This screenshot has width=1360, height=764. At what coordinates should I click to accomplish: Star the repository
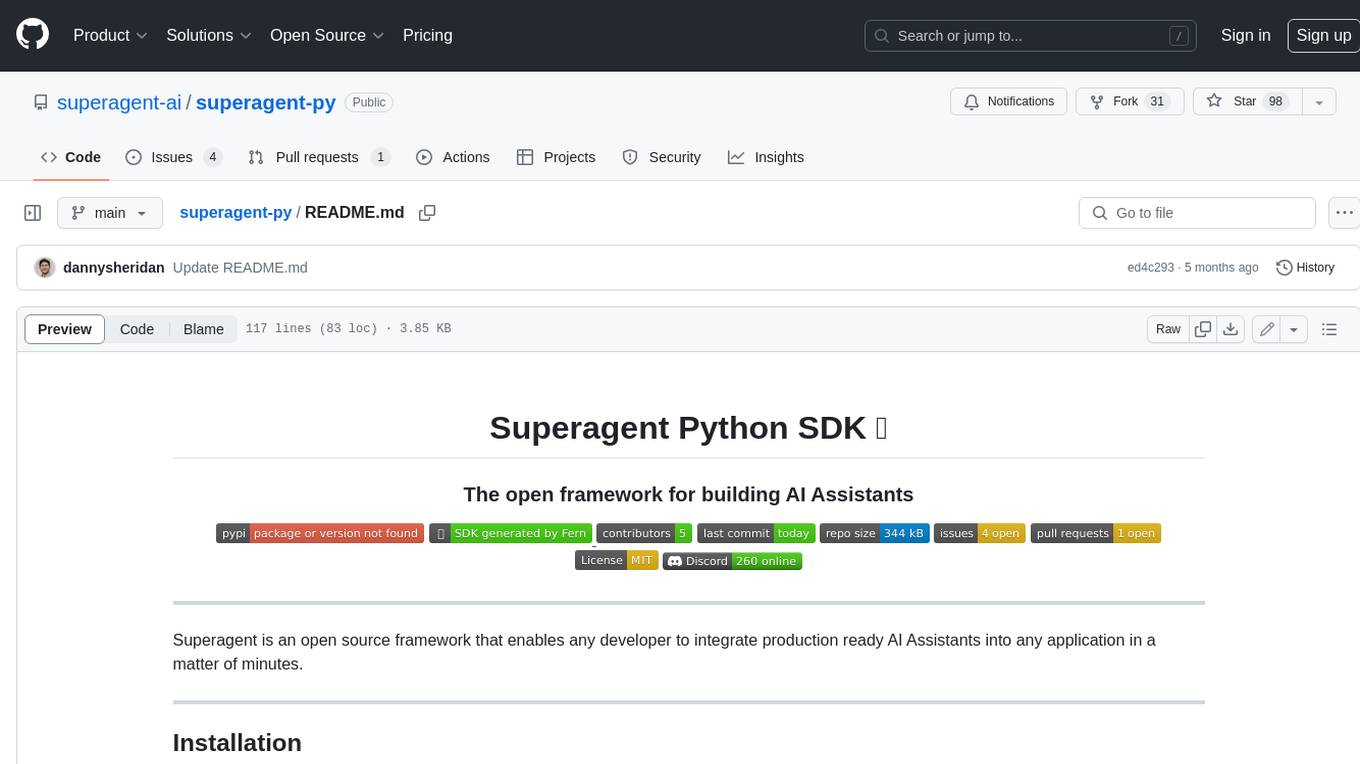pyautogui.click(x=1246, y=102)
